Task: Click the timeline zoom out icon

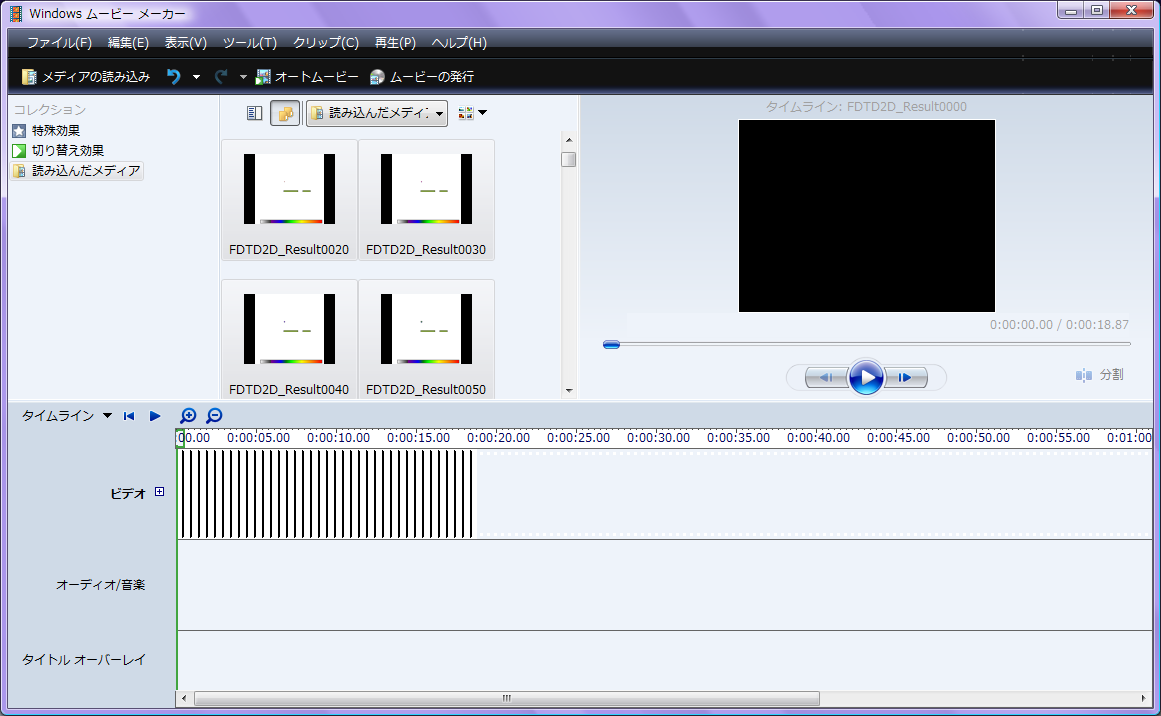Action: pyautogui.click(x=214, y=416)
